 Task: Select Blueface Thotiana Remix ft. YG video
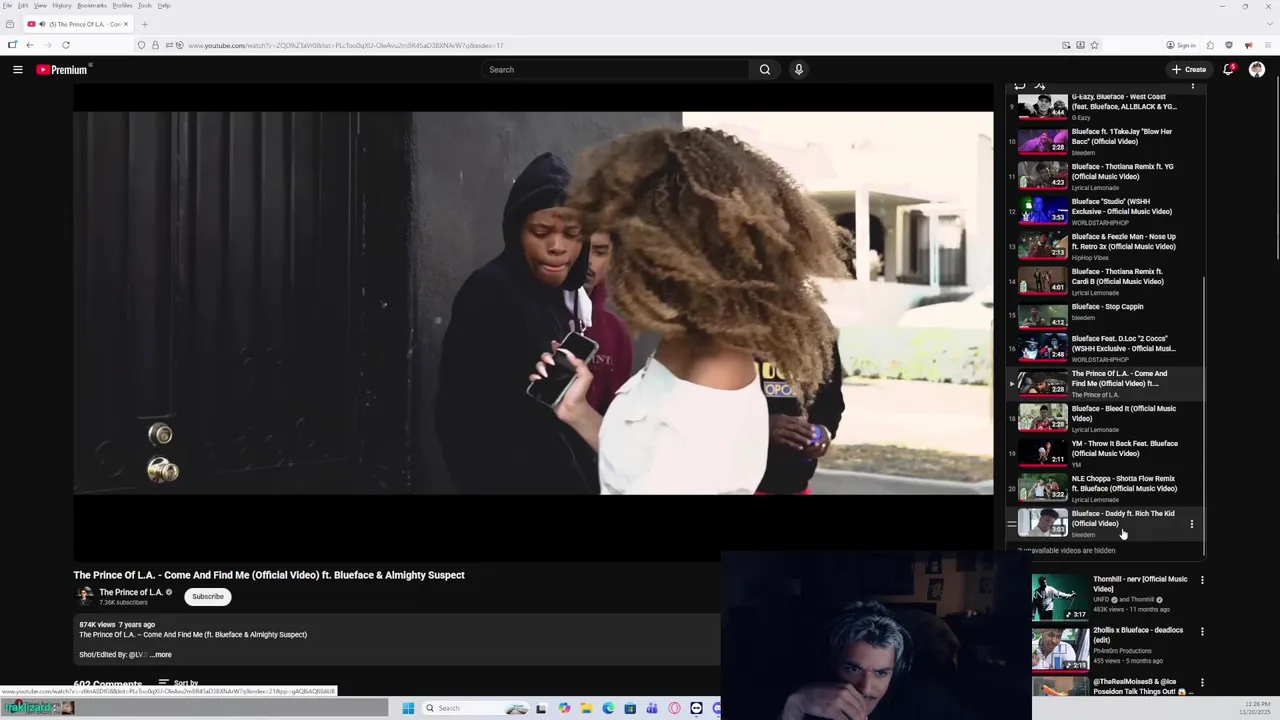coord(1105,176)
